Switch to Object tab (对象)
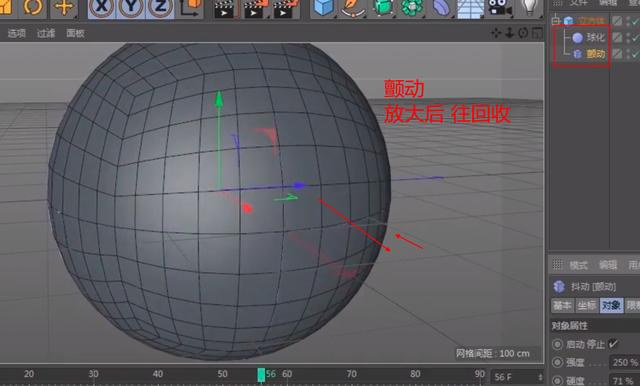 [x=611, y=305]
